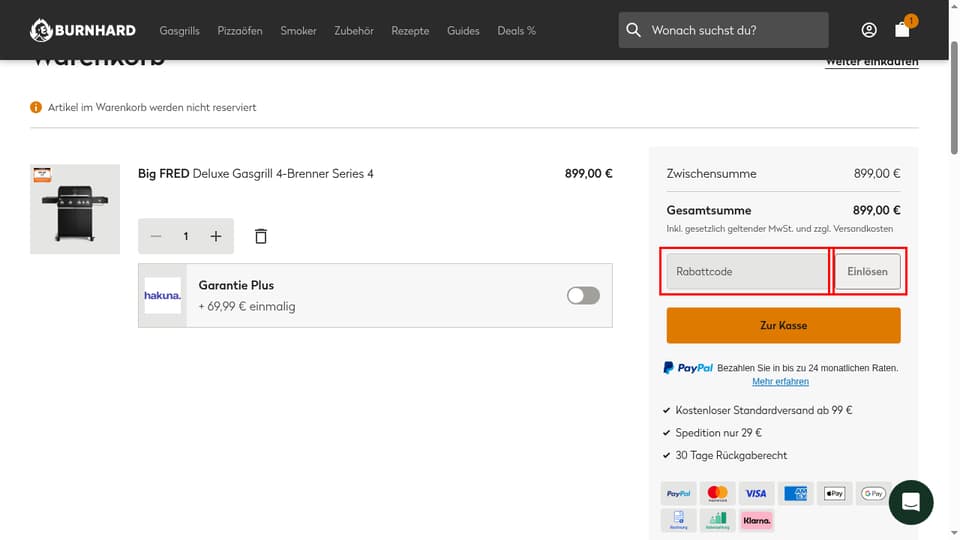
Task: Click the Zur Kasse button
Action: (x=783, y=326)
